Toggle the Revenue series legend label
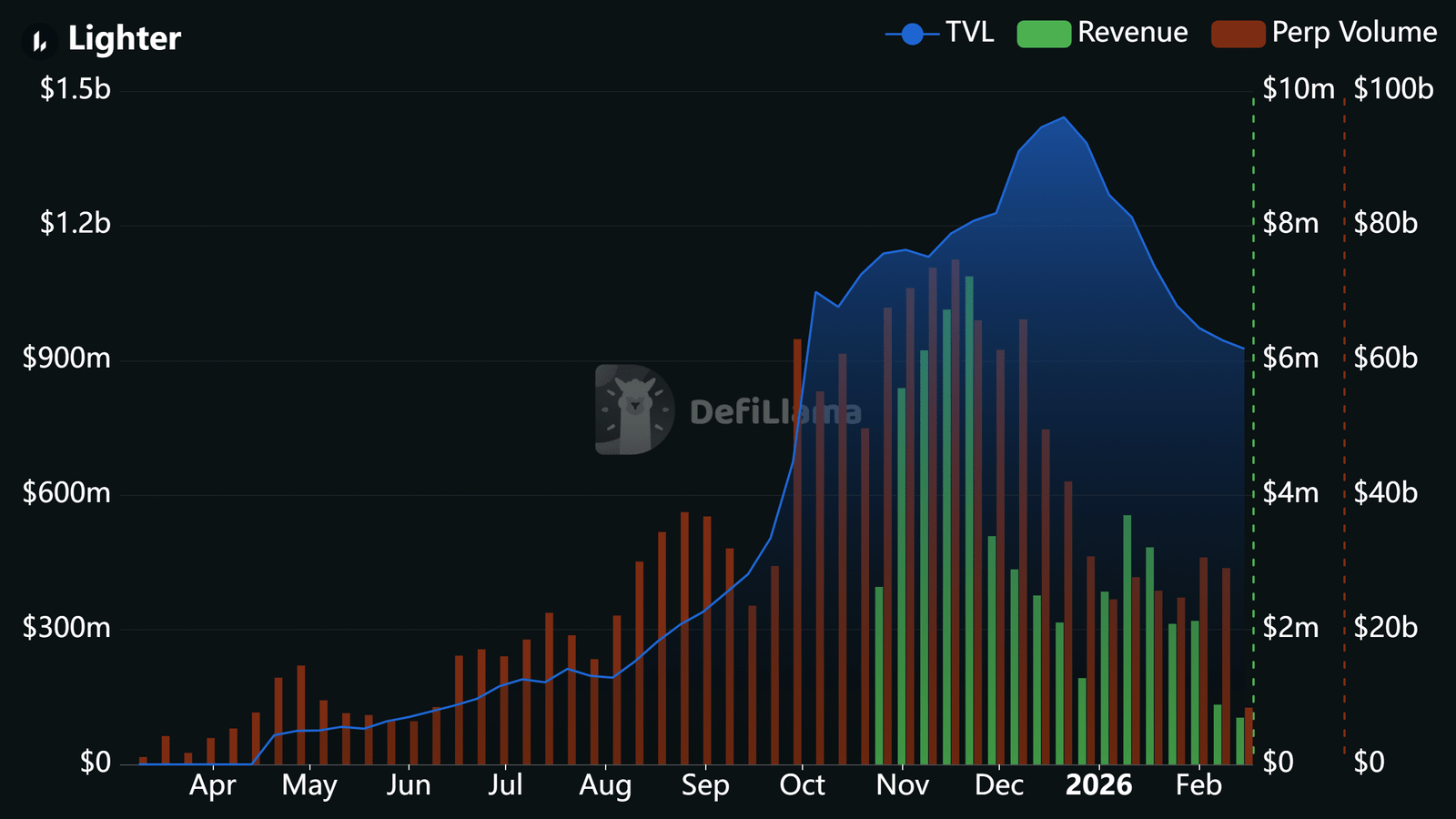Screen dimensions: 1456x819 tap(1132, 33)
